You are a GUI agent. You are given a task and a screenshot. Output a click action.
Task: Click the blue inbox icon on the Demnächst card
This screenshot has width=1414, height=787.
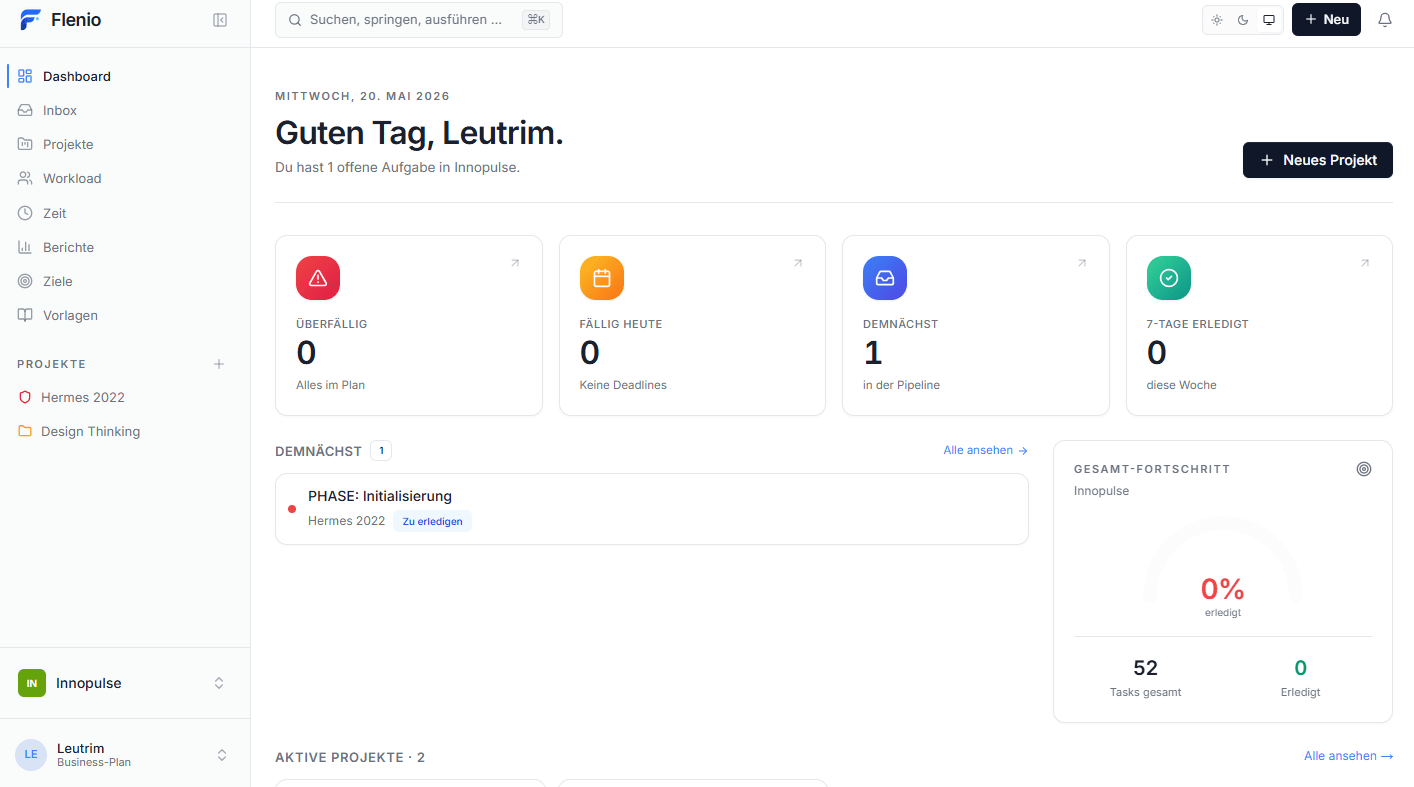[x=885, y=278]
